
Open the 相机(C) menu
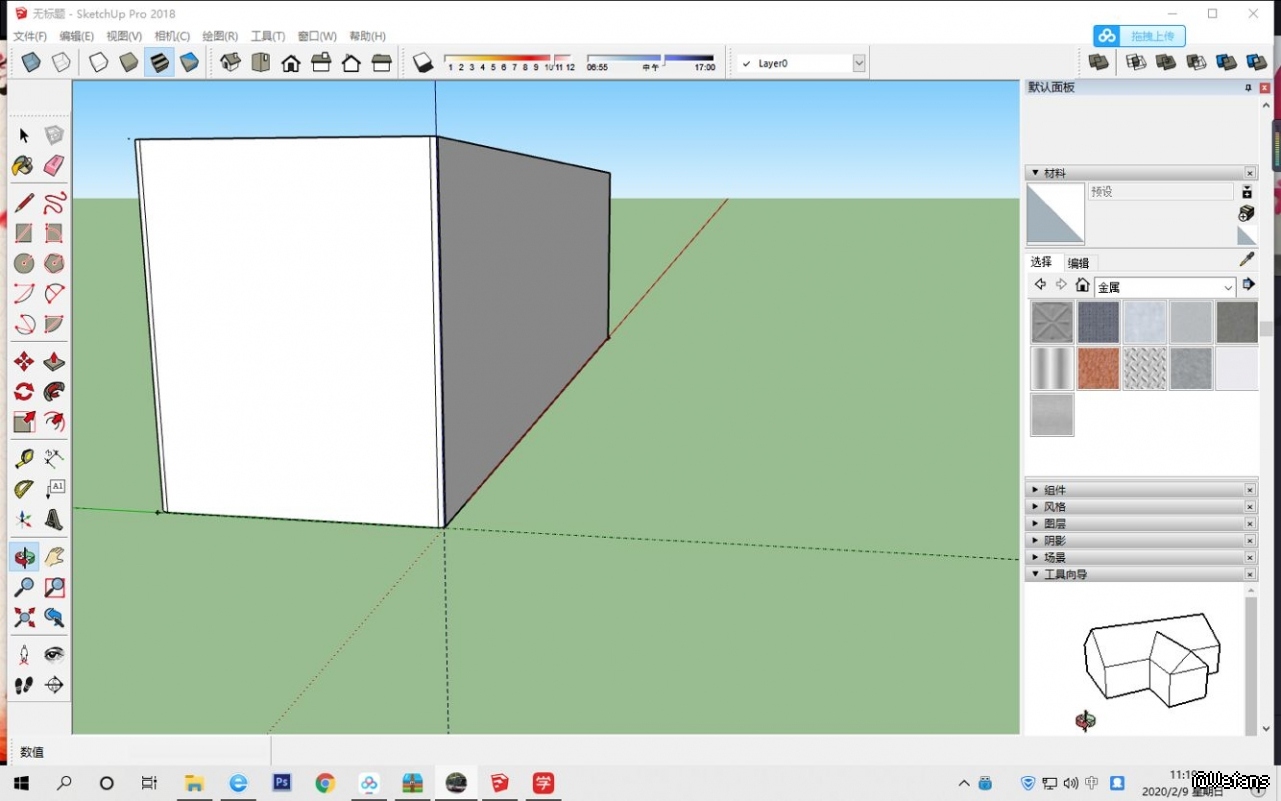172,36
